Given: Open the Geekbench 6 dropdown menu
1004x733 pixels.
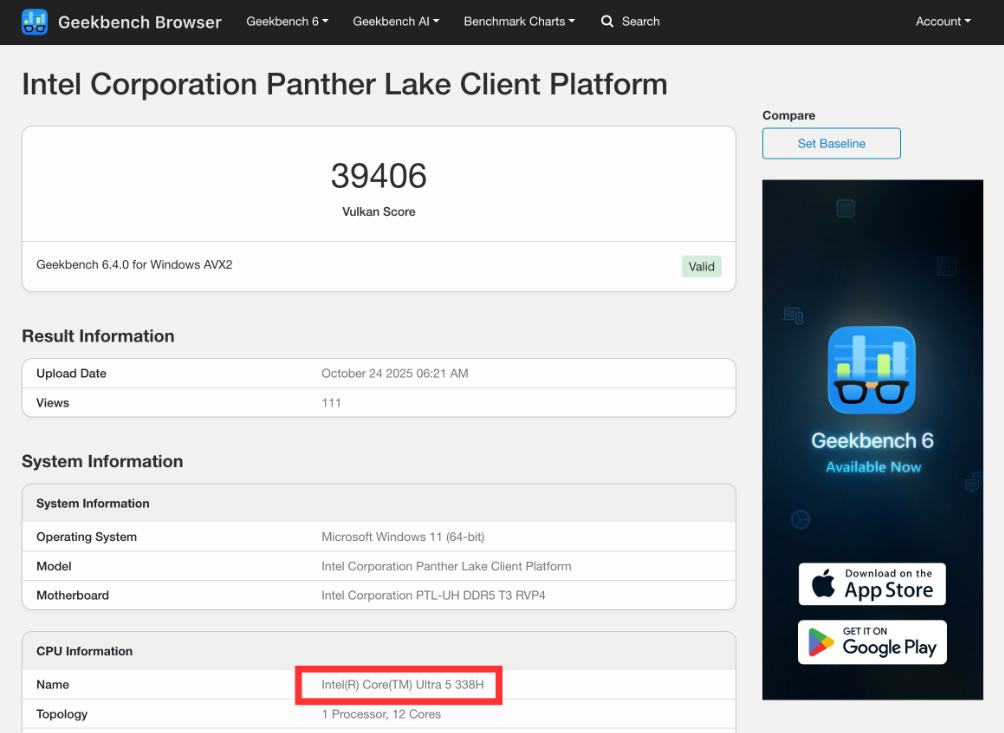Looking at the screenshot, I should click(x=287, y=21).
